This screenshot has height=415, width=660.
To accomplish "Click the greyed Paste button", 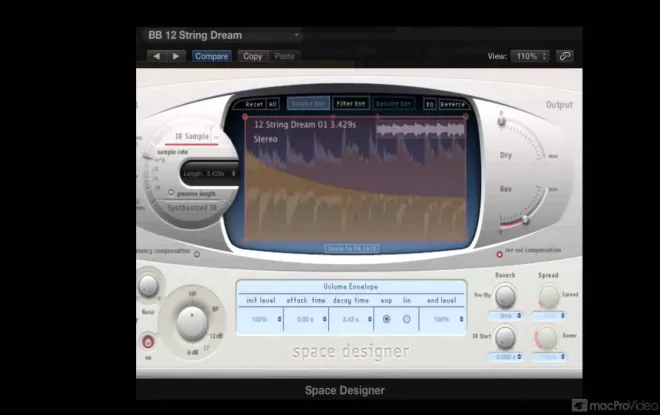I will coord(285,56).
